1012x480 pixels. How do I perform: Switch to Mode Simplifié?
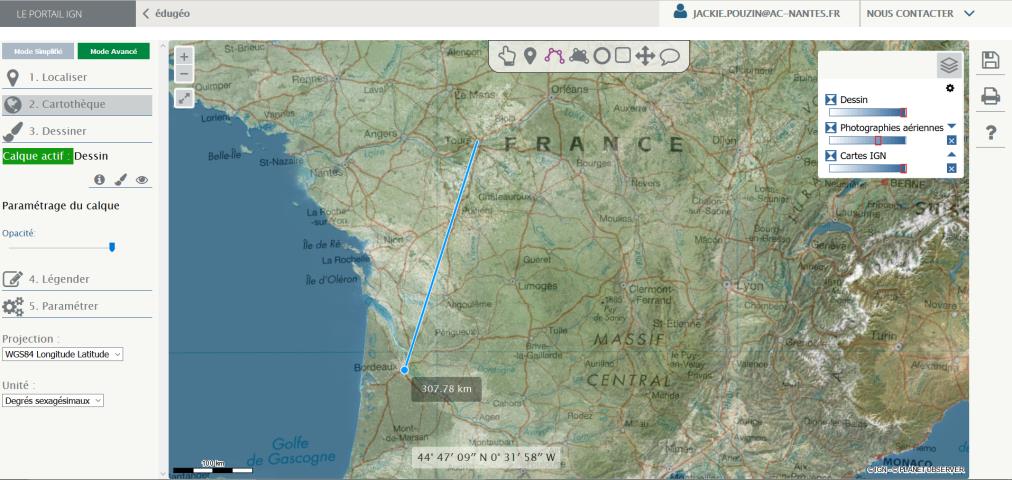[38, 51]
